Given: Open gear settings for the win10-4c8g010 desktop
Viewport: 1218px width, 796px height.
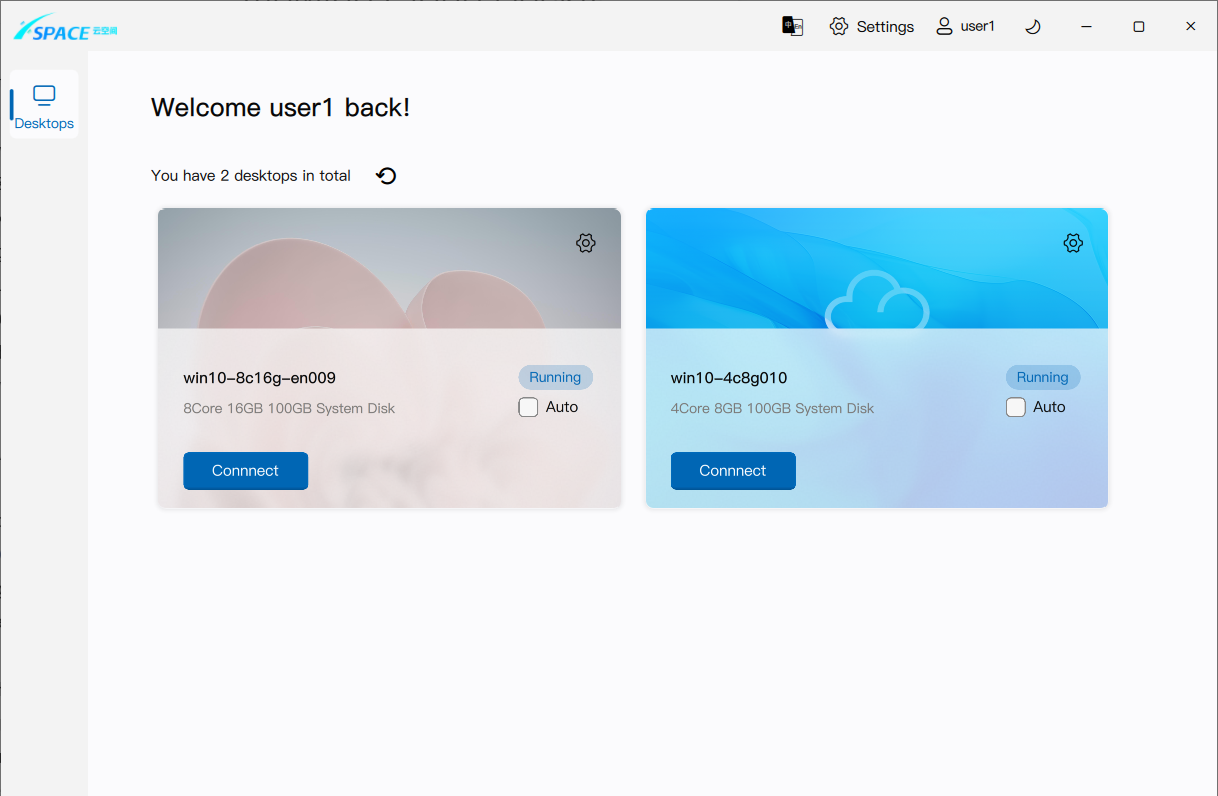Looking at the screenshot, I should click(x=1073, y=243).
